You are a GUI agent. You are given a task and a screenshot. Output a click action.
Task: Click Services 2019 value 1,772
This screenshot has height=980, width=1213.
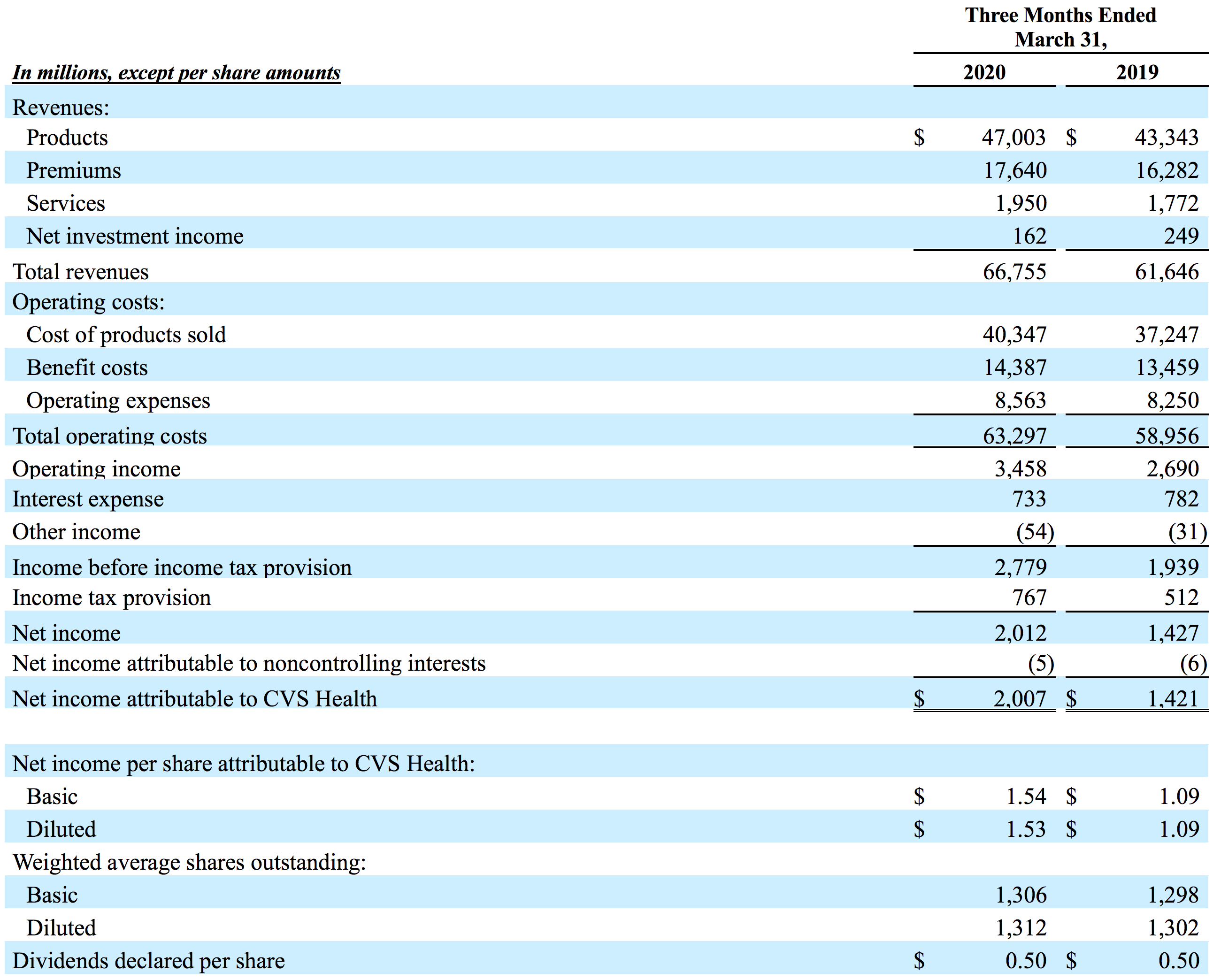click(x=1173, y=203)
